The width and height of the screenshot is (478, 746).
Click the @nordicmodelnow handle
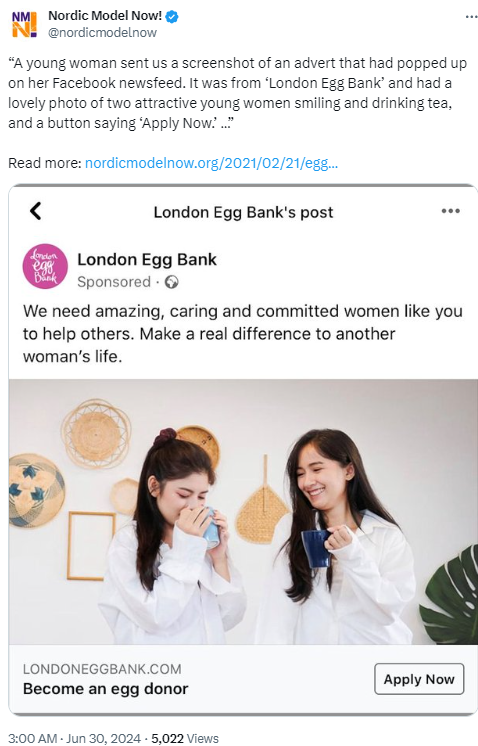pyautogui.click(x=102, y=32)
